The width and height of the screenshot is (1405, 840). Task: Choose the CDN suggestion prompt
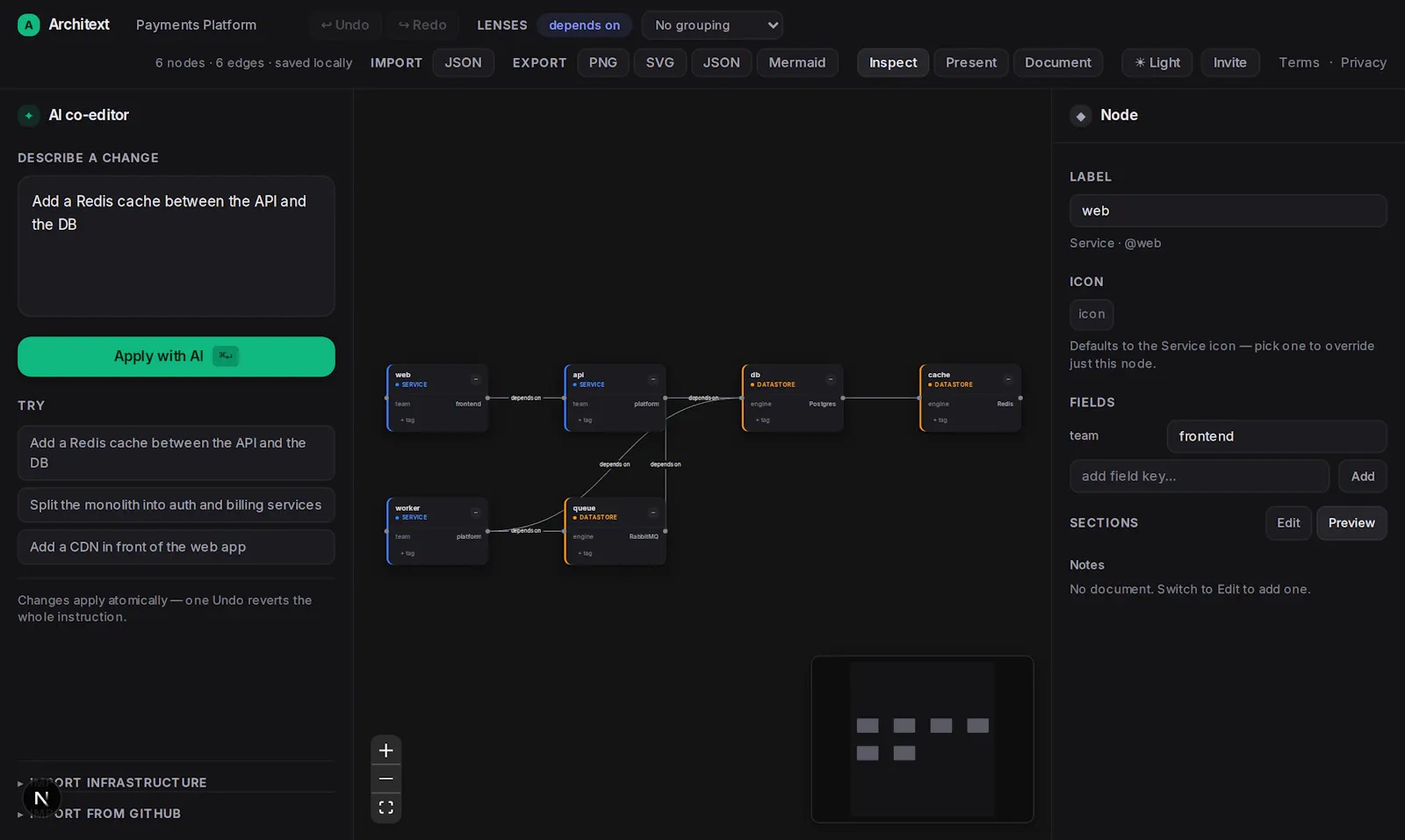(x=177, y=547)
